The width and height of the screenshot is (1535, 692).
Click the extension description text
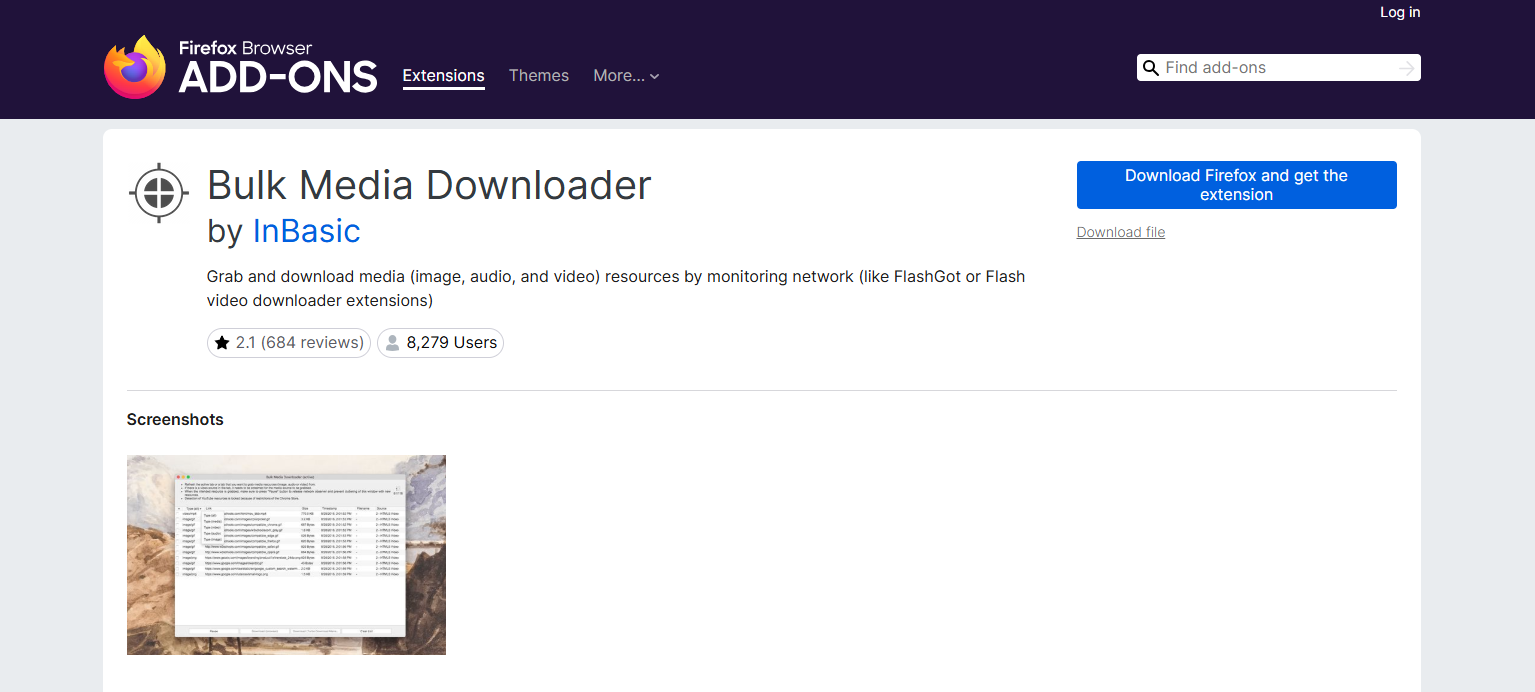click(616, 288)
